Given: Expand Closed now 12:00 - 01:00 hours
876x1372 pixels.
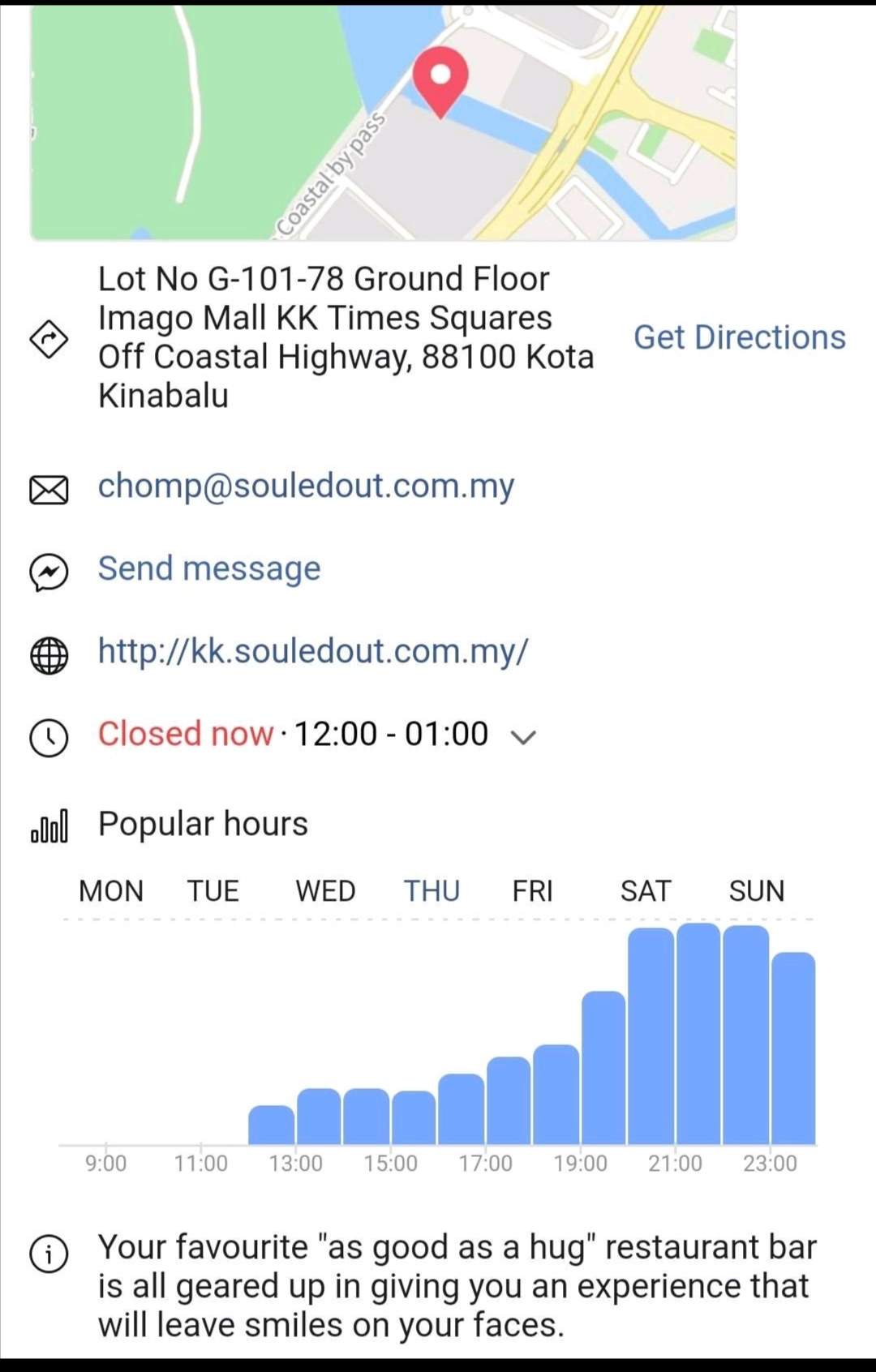Looking at the screenshot, I should click(293, 734).
